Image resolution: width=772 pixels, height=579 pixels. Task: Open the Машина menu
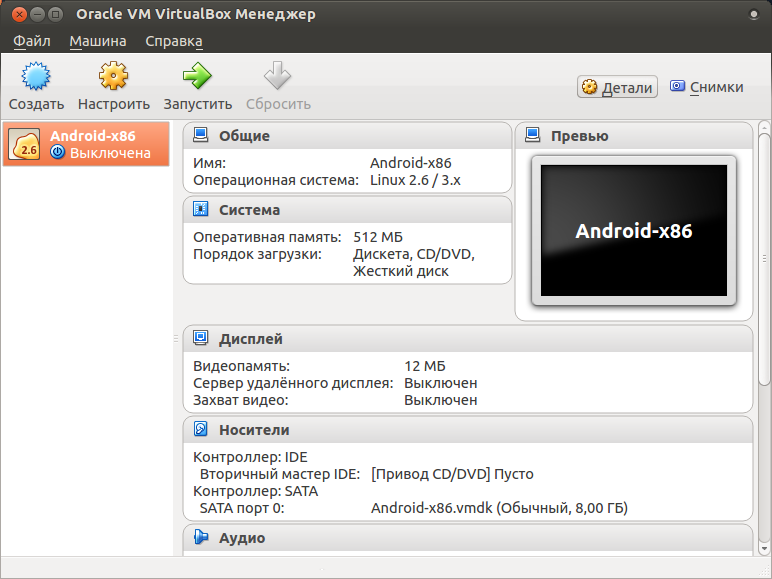[x=97, y=41]
